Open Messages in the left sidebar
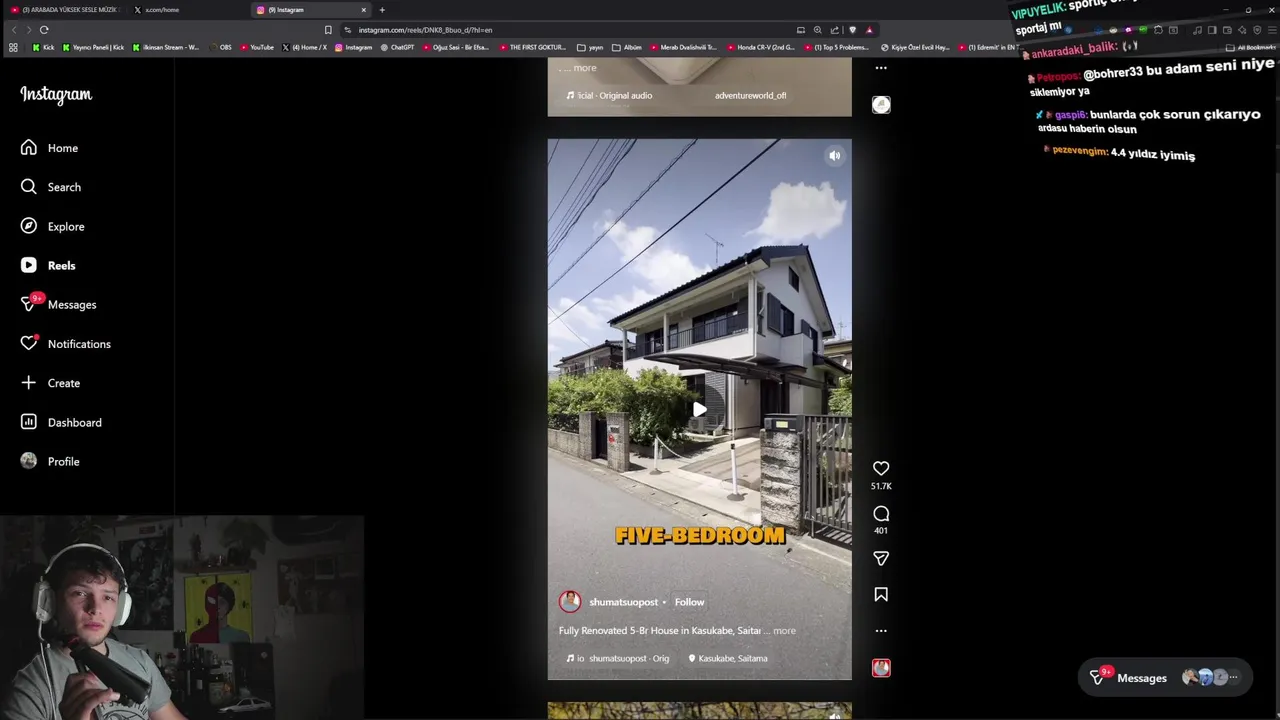This screenshot has height=720, width=1280. pos(58,304)
